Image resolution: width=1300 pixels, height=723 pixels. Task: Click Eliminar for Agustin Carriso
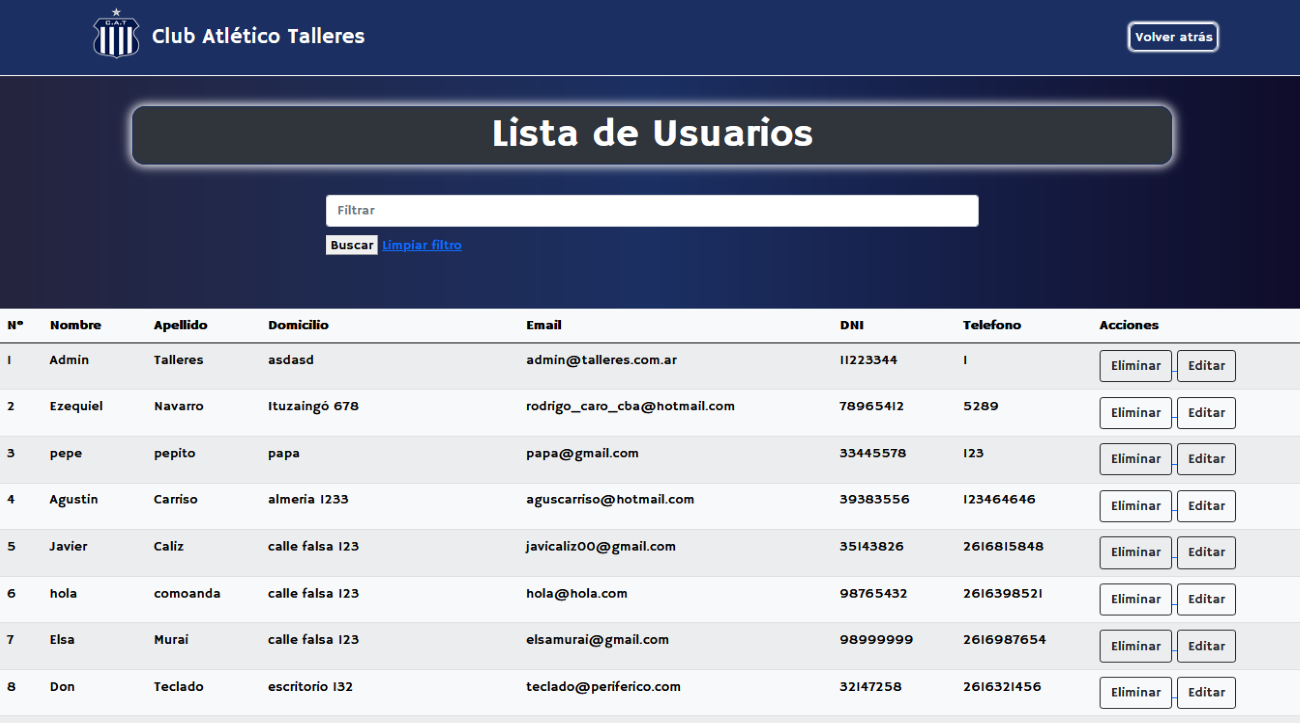coord(1136,506)
